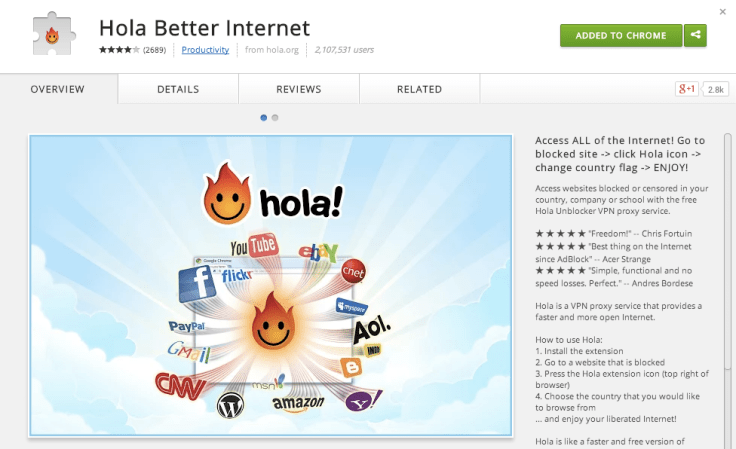The width and height of the screenshot is (736, 449).
Task: Click the Hola promotional screenshot image
Action: click(x=271, y=286)
